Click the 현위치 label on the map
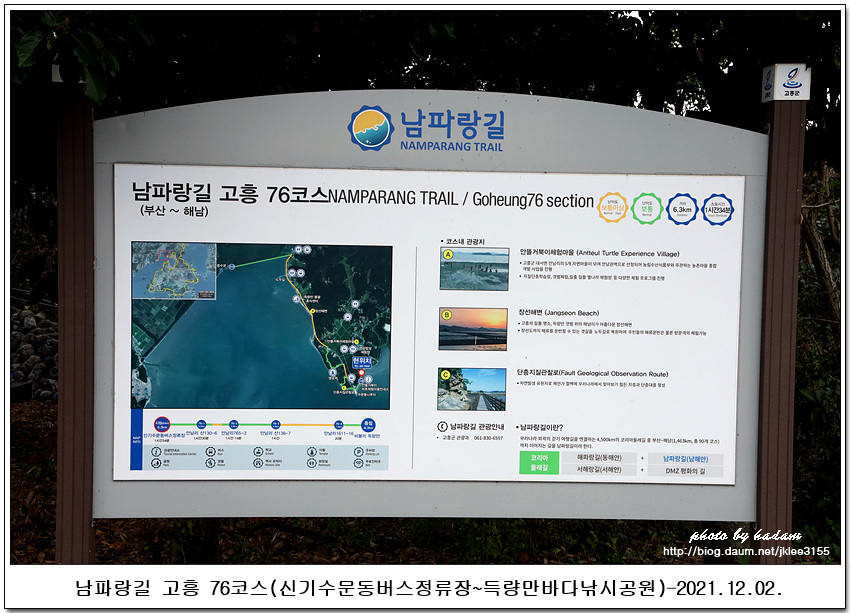The height and width of the screenshot is (613, 850). pos(362,361)
